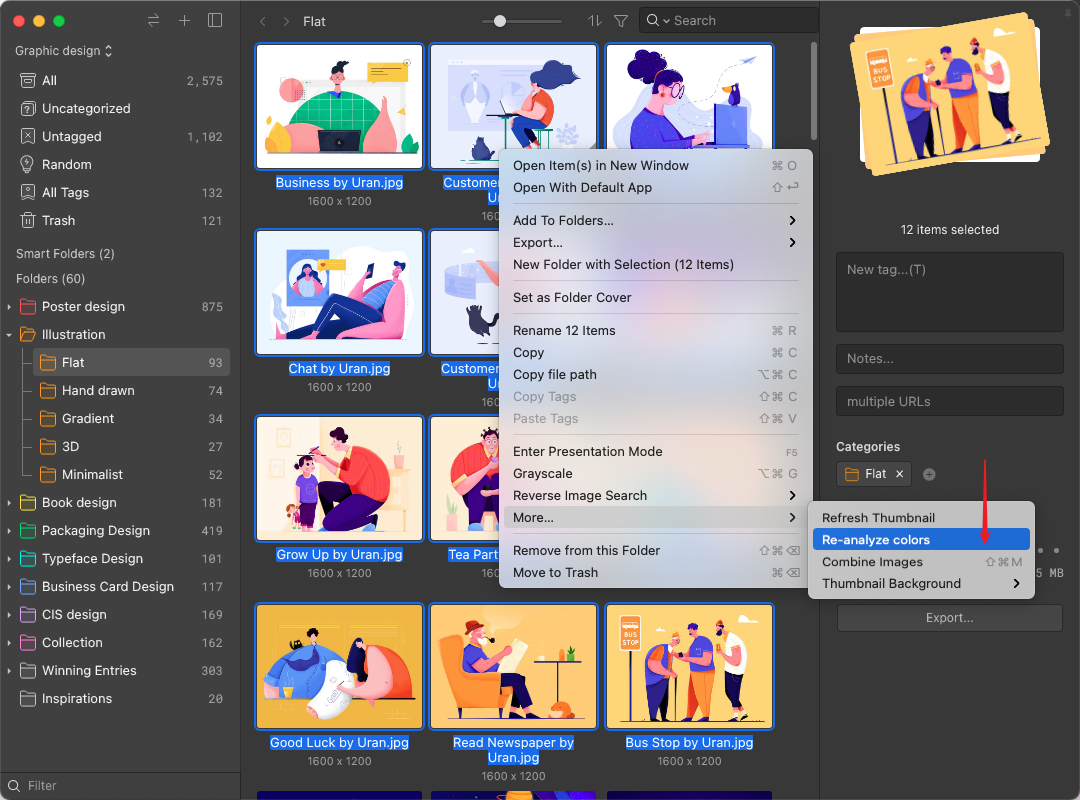The height and width of the screenshot is (800, 1080).
Task: Select the Untagged icon
Action: pos(28,136)
